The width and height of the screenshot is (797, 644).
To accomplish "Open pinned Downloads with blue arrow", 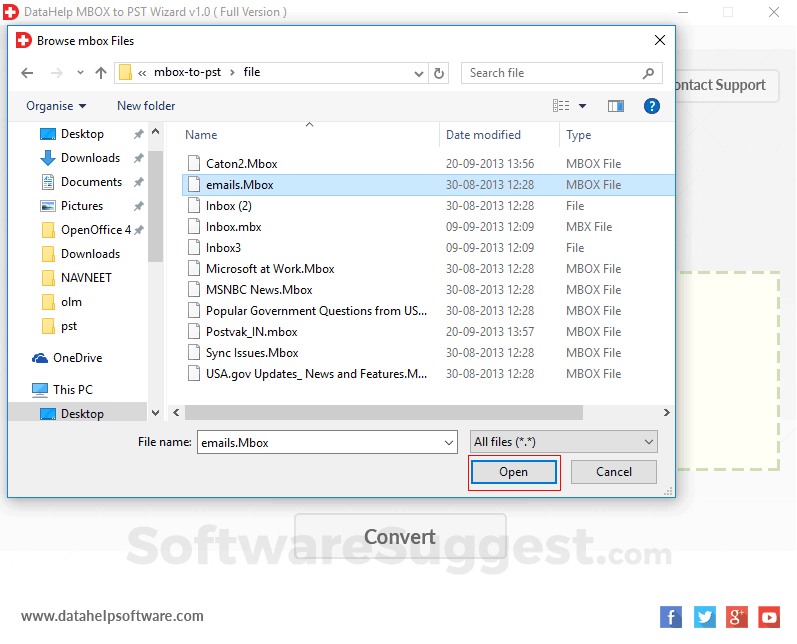I will click(x=90, y=158).
